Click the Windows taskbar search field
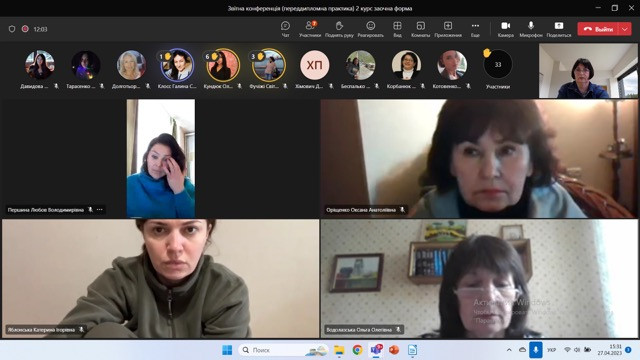The height and width of the screenshot is (360, 640). (x=283, y=350)
